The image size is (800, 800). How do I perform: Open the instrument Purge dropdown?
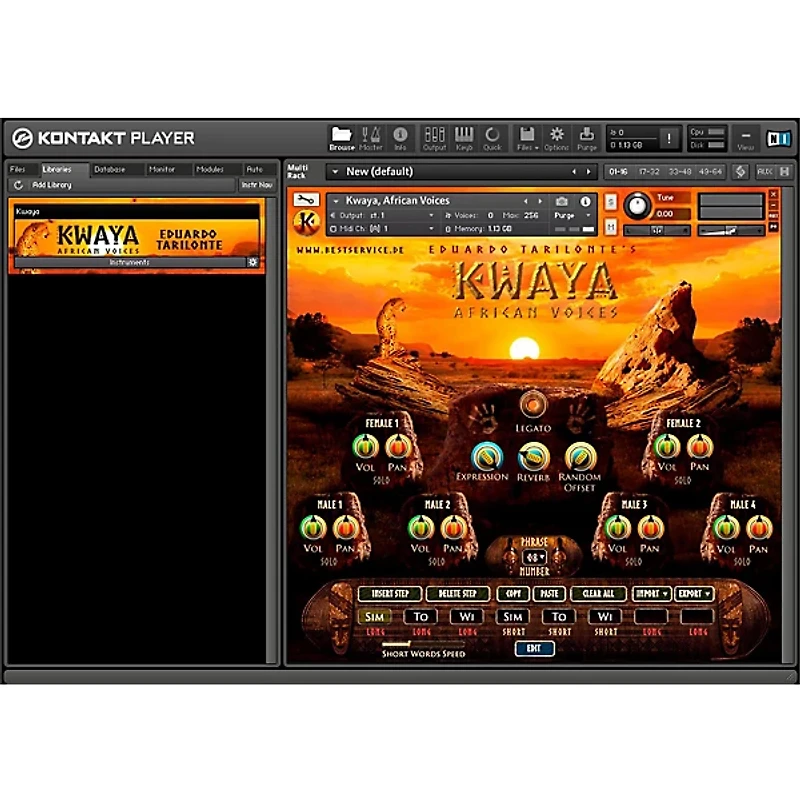pos(573,215)
